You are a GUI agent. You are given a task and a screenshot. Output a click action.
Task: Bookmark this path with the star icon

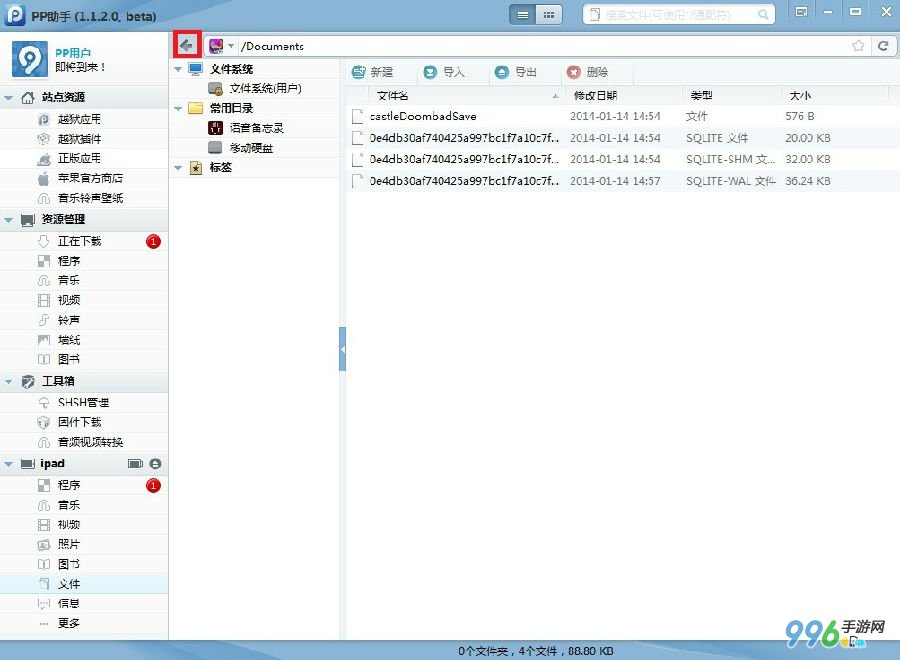click(x=858, y=46)
